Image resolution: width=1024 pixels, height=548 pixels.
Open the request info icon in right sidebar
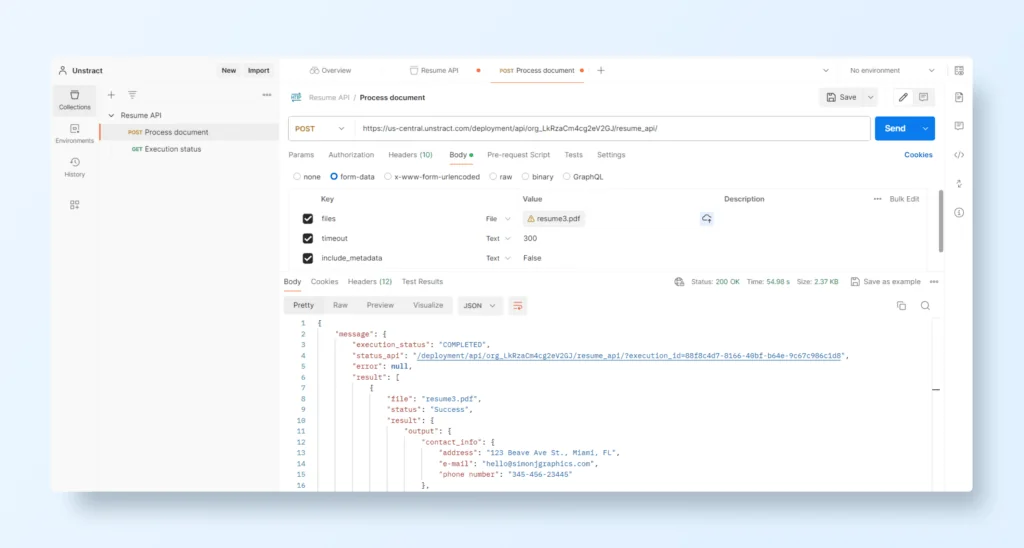point(959,212)
